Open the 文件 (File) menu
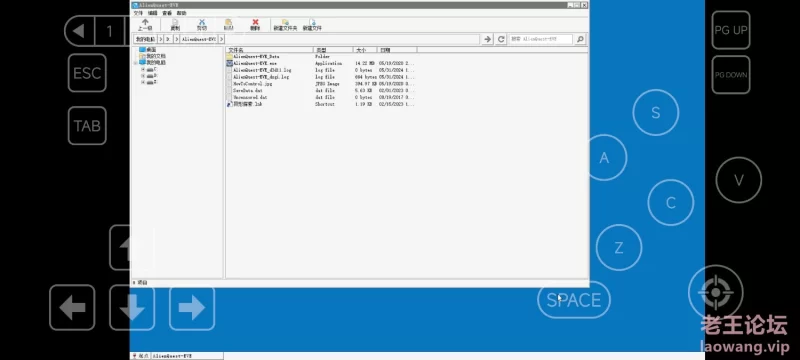800x360 pixels. tap(138, 13)
